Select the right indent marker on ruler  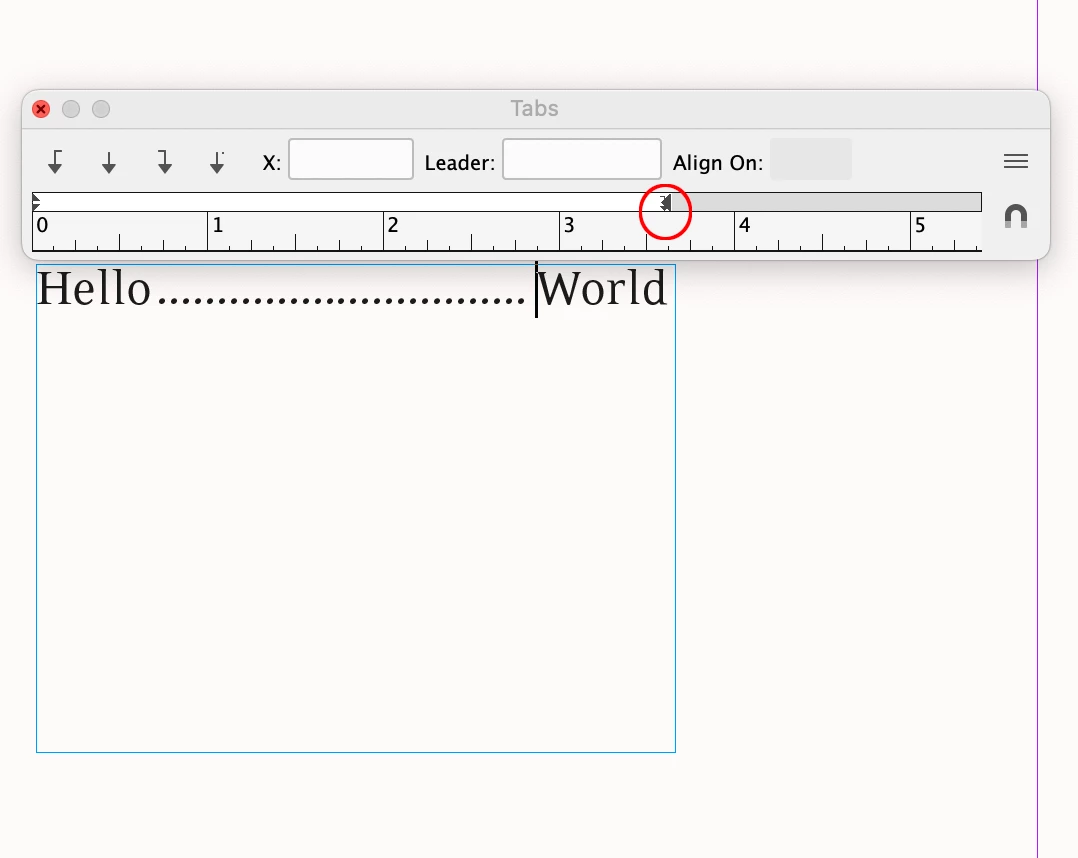(666, 203)
